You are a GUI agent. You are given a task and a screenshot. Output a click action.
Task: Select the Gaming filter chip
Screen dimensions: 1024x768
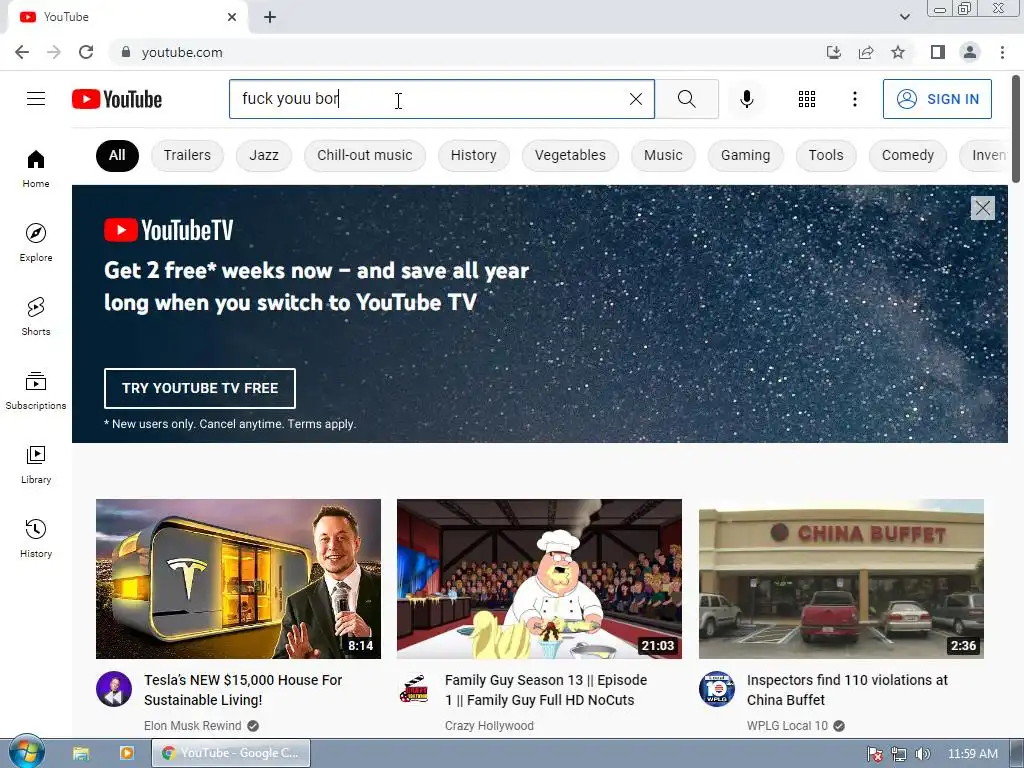745,155
